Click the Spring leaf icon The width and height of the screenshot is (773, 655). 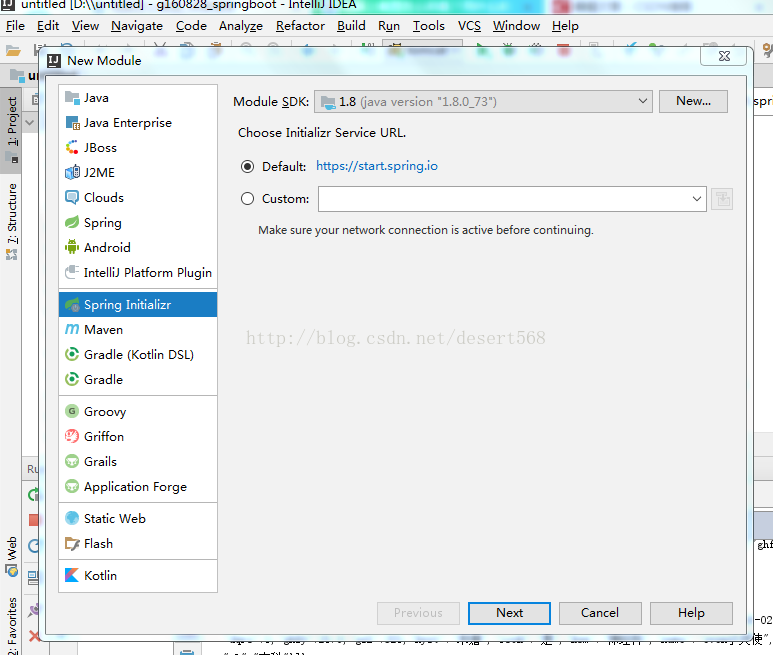[72, 222]
